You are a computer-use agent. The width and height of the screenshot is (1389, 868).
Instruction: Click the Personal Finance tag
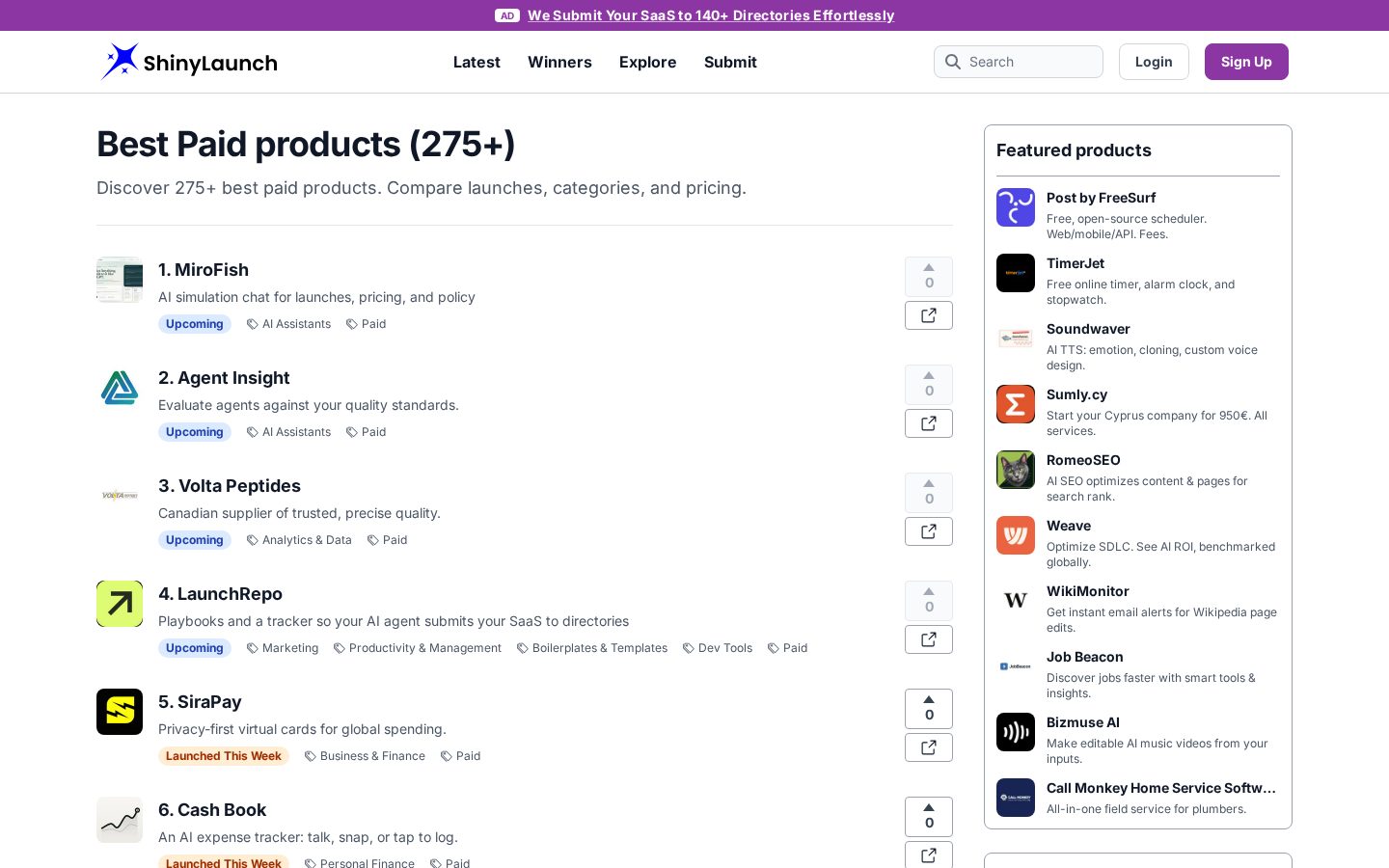tap(360, 863)
